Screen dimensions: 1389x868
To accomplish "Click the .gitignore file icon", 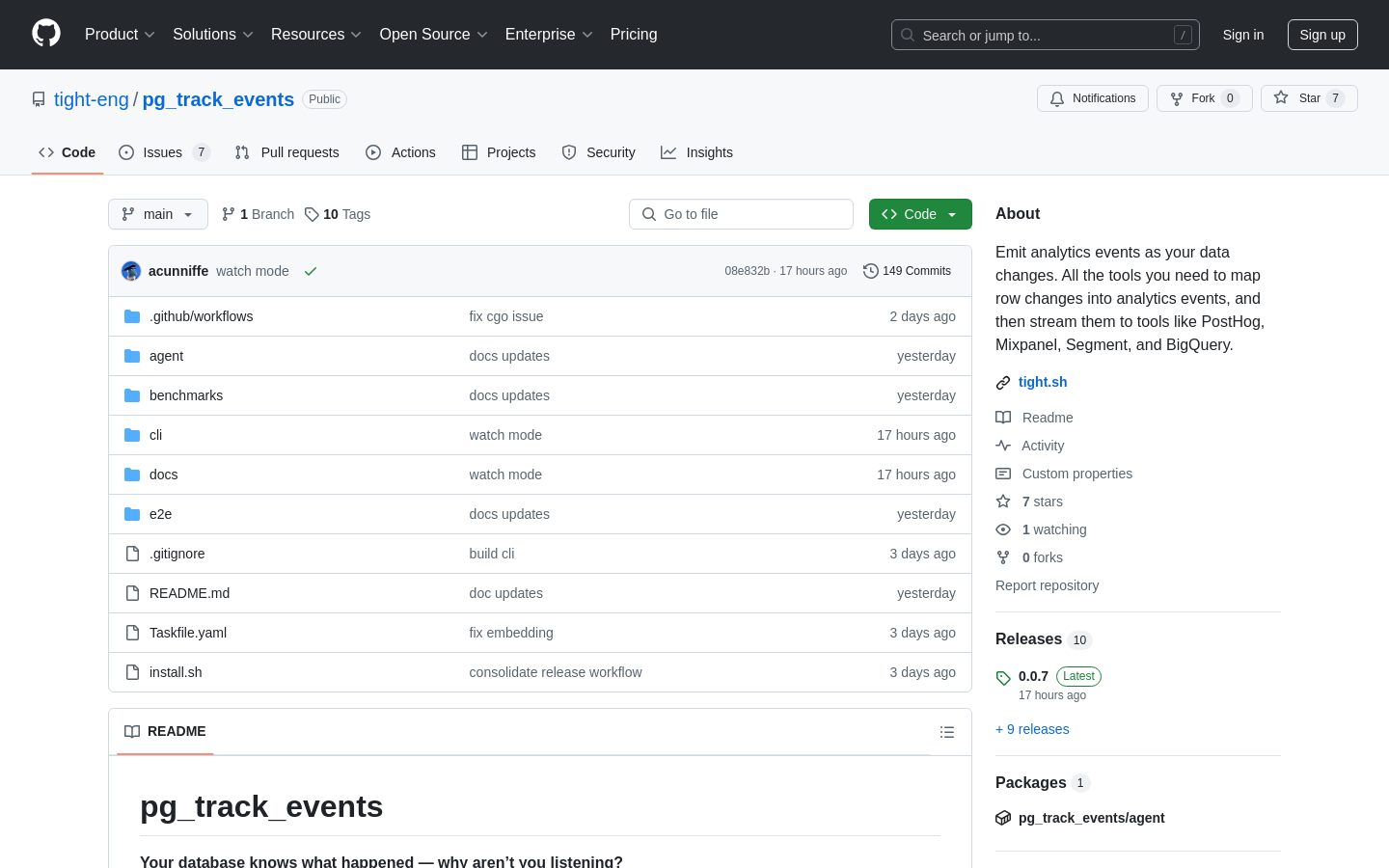I will 132,554.
